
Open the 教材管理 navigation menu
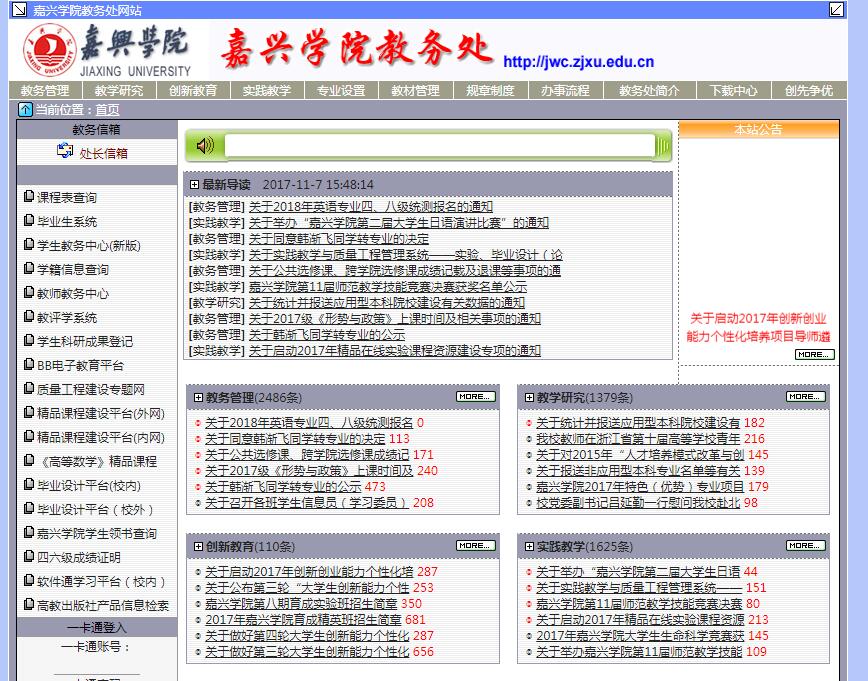pos(415,90)
